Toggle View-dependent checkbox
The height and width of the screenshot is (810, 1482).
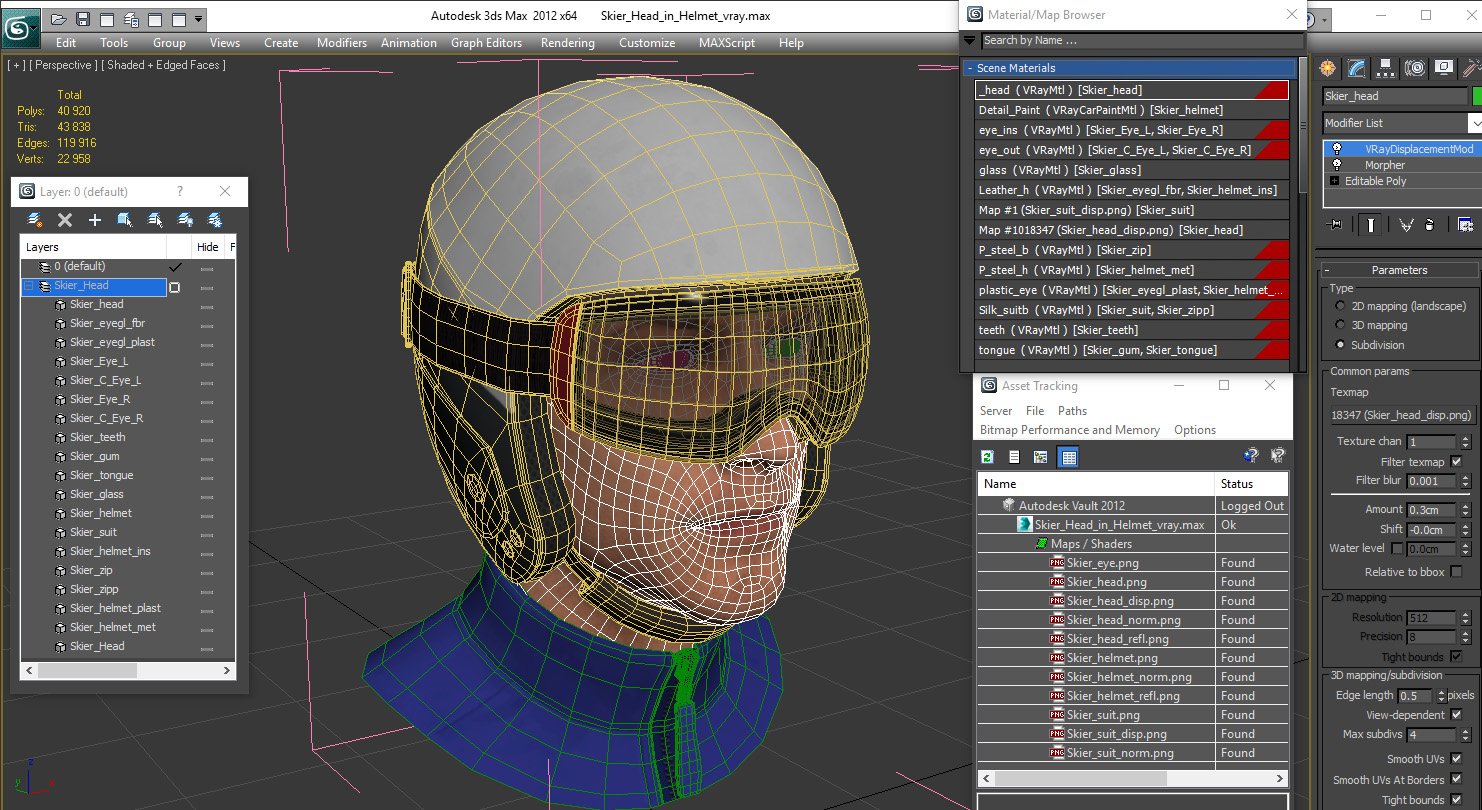[x=1455, y=715]
